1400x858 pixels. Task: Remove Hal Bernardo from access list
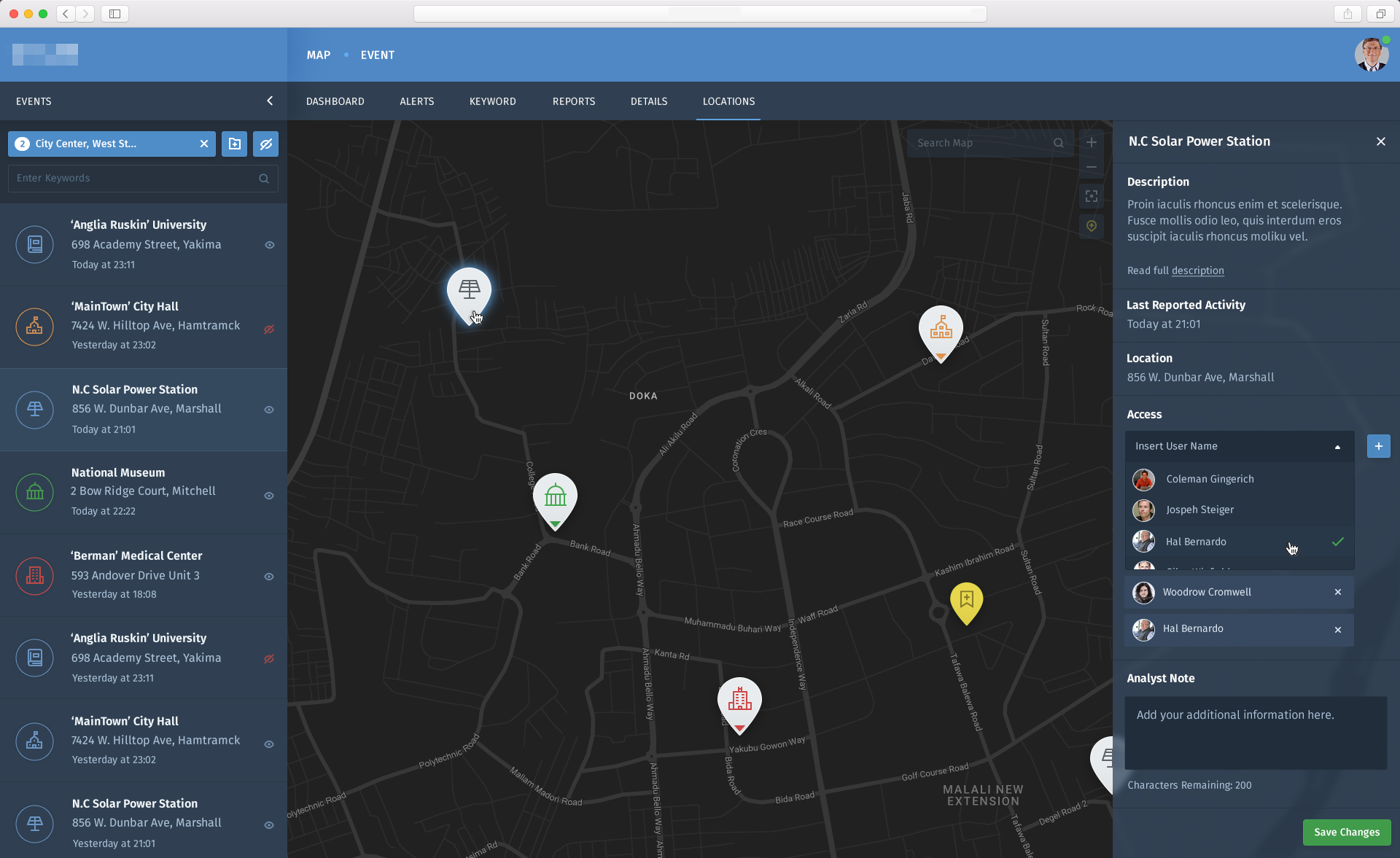pos(1337,630)
